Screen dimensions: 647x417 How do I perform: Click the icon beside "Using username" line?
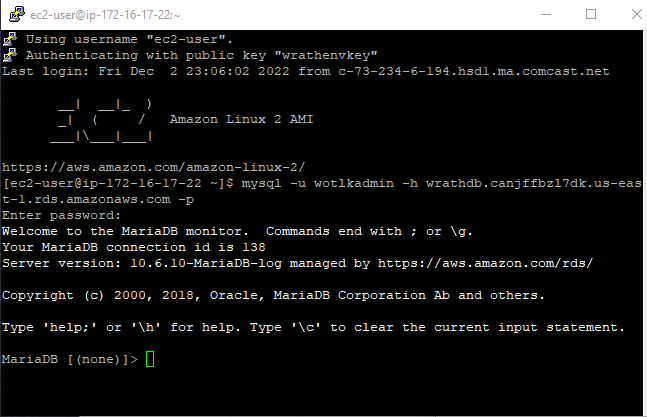(x=9, y=39)
